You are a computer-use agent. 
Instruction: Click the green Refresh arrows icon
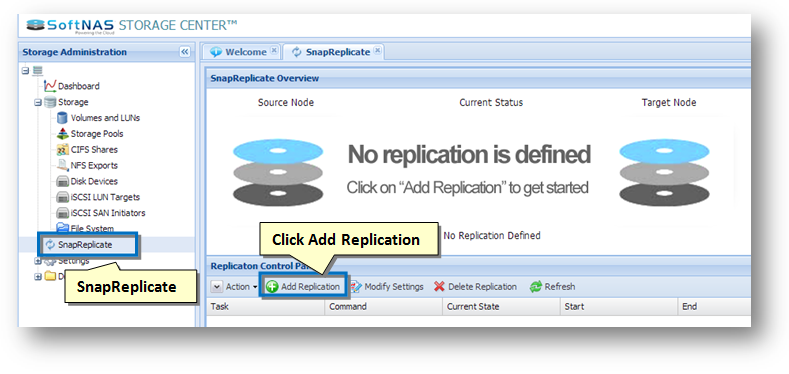(535, 287)
